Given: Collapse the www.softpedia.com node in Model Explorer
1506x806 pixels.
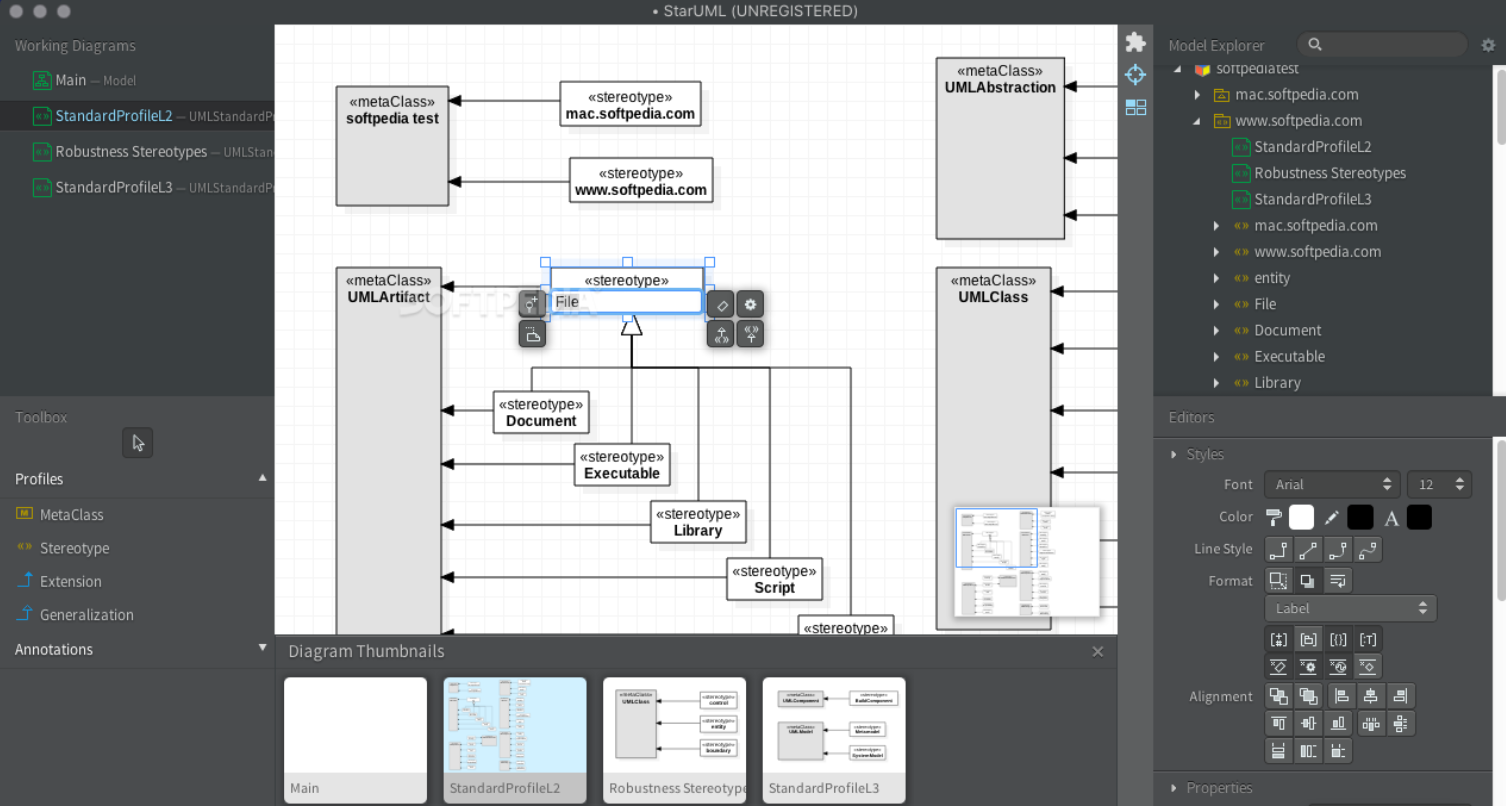Looking at the screenshot, I should pyautogui.click(x=1196, y=120).
